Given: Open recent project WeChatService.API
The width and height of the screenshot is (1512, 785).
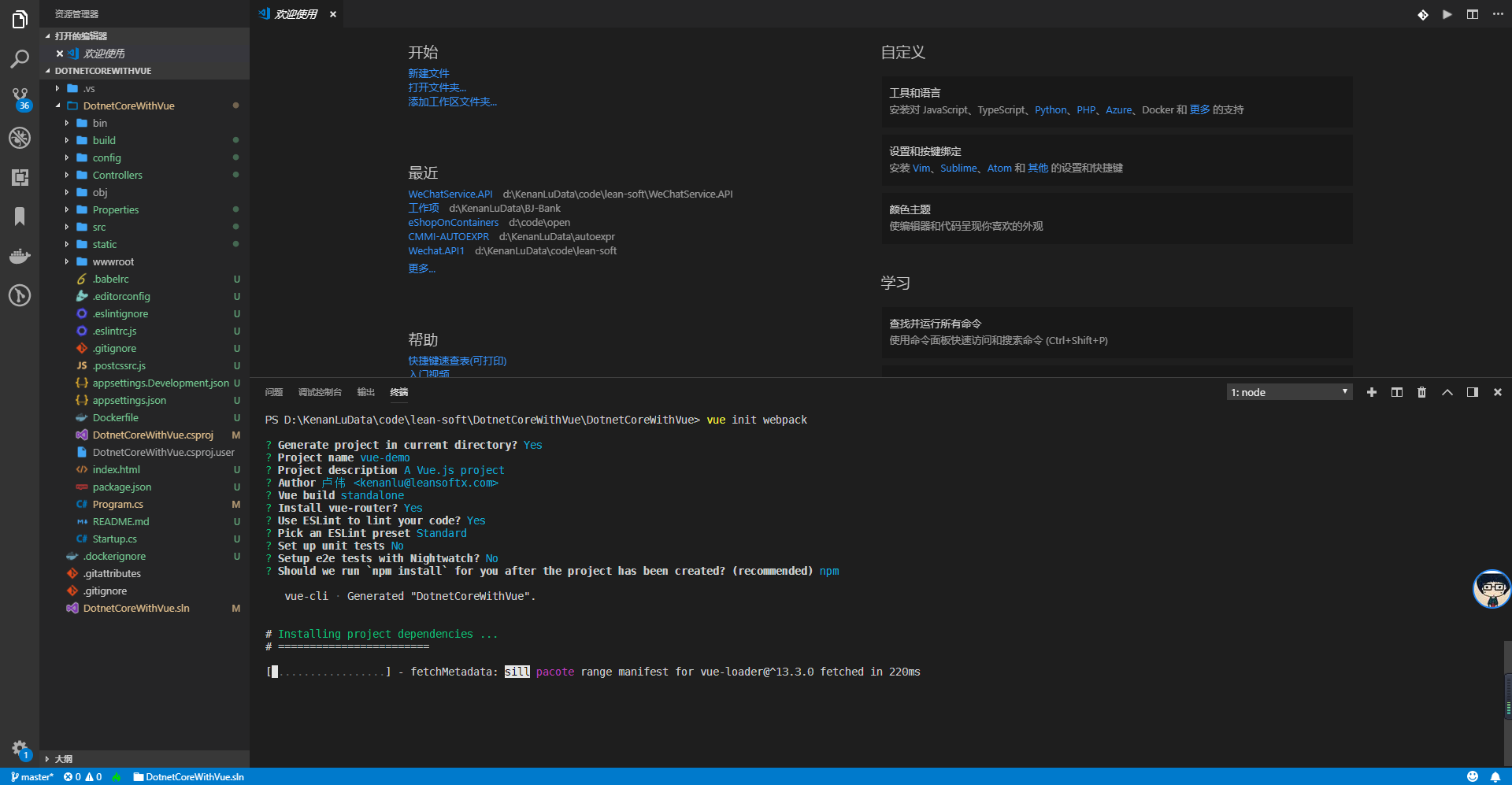Looking at the screenshot, I should (450, 194).
